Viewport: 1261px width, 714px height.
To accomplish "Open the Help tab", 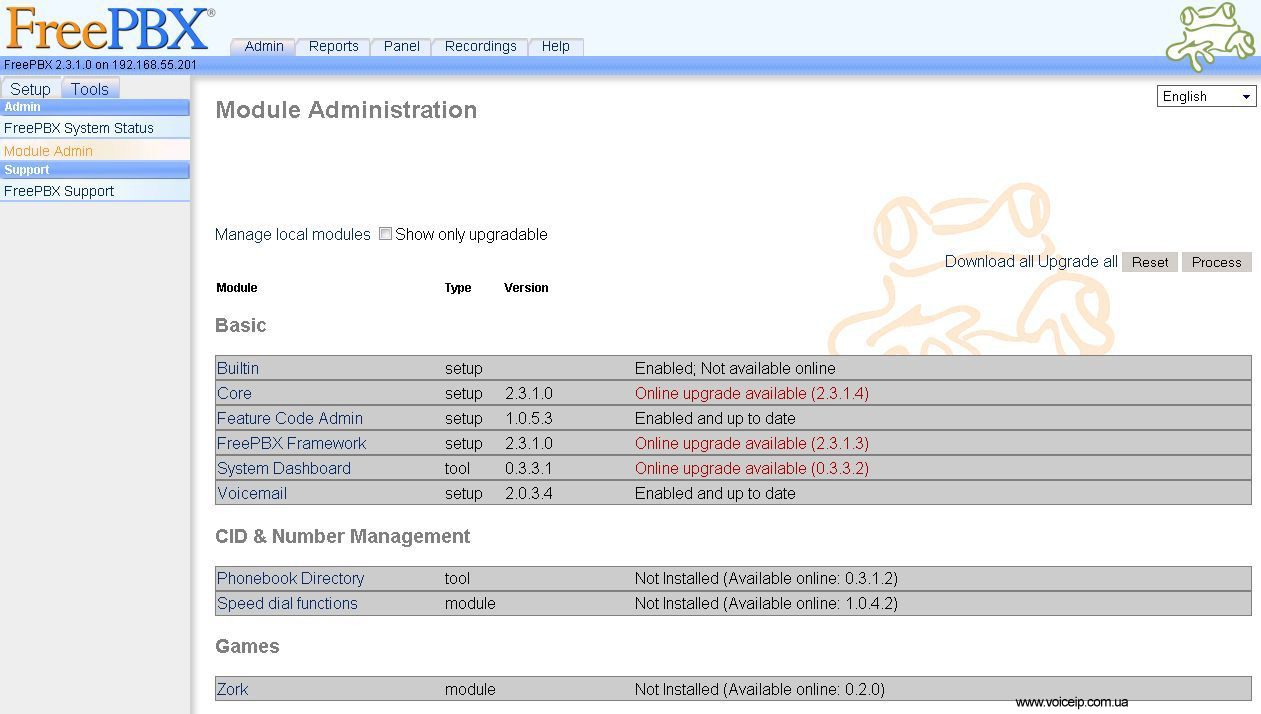I will 556,46.
